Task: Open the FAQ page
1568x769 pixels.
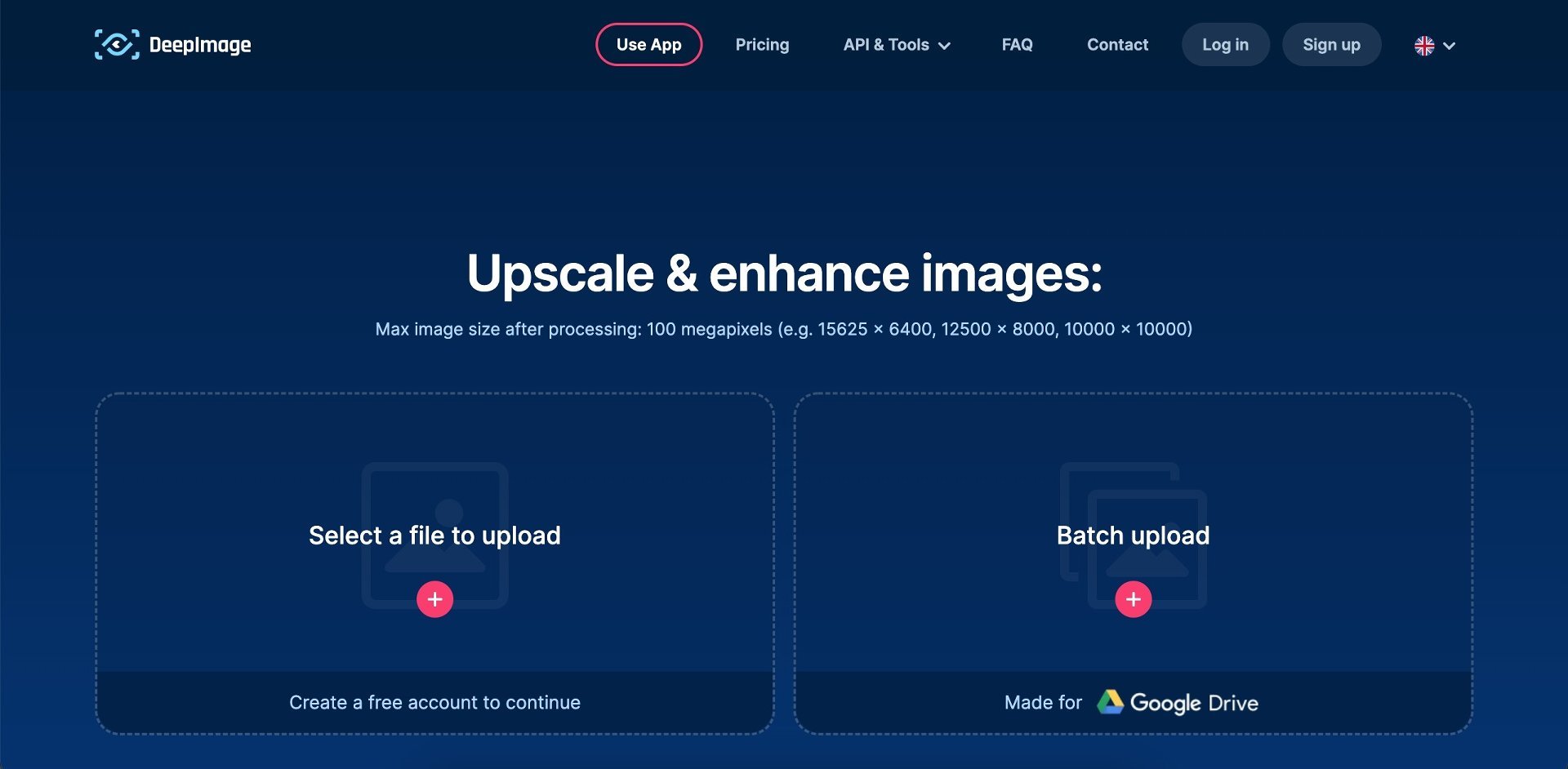Action: point(1017,45)
